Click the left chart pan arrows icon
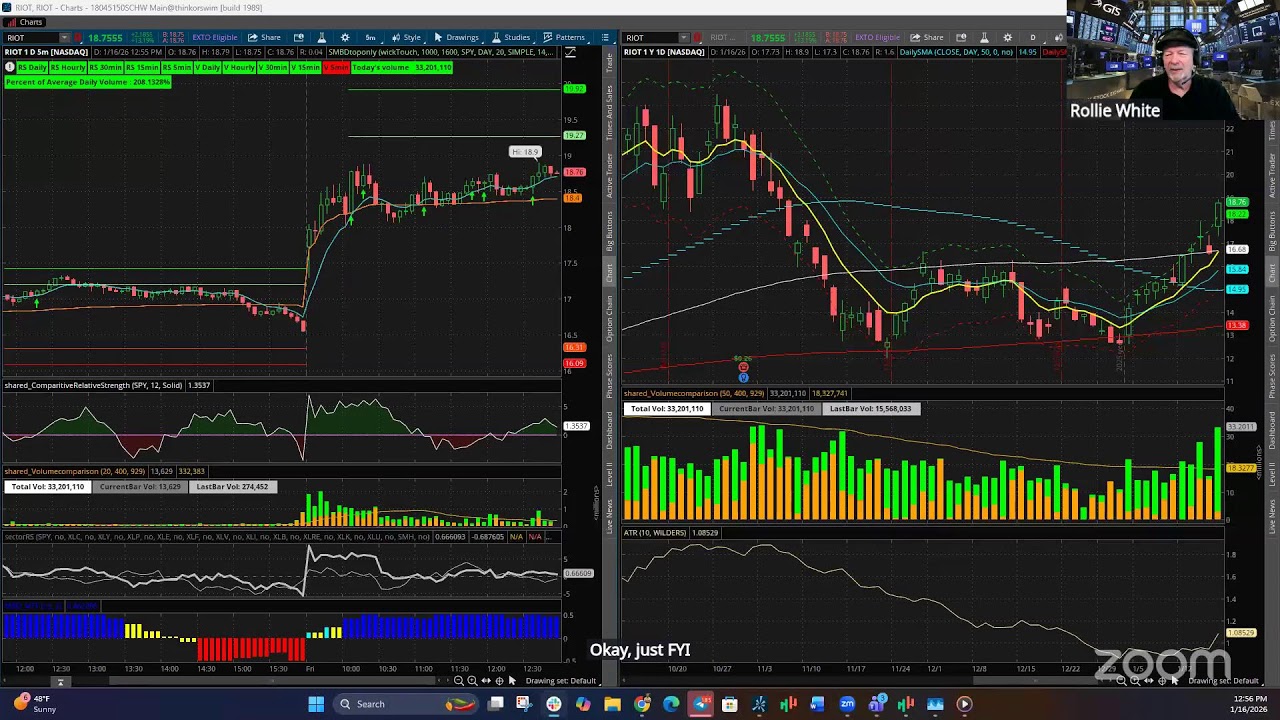 point(486,681)
